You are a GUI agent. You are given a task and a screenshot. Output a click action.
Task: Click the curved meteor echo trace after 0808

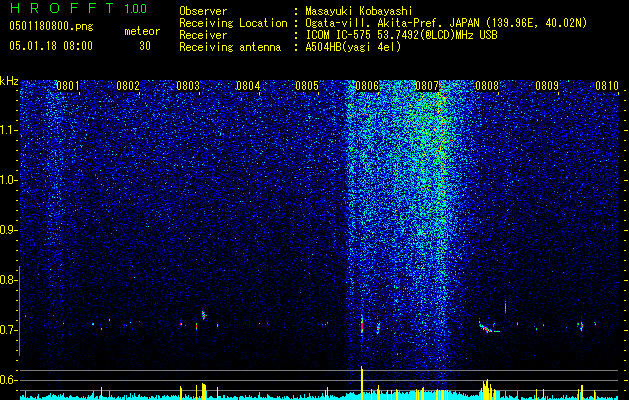pos(487,327)
